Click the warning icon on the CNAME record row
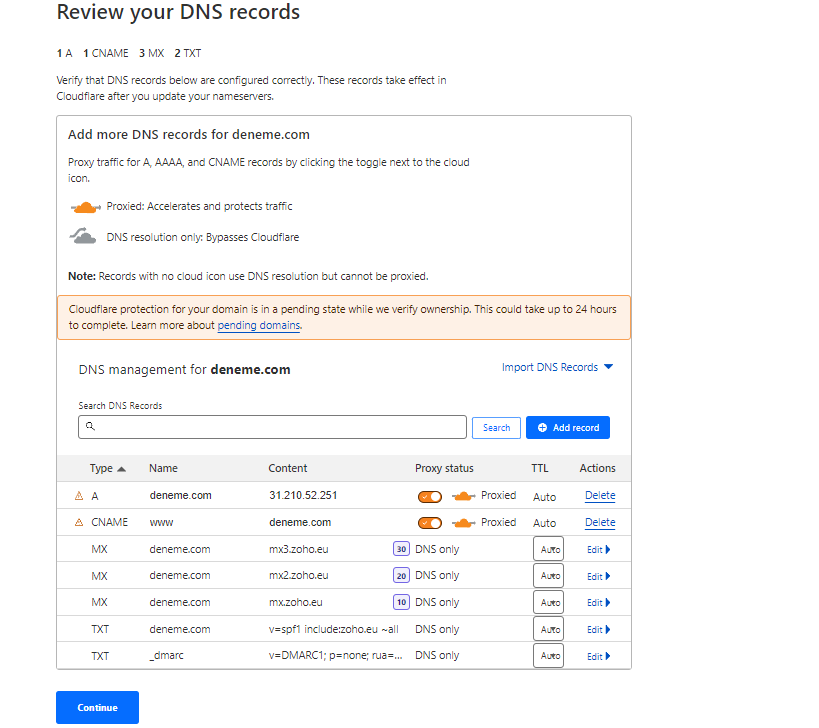 79,523
